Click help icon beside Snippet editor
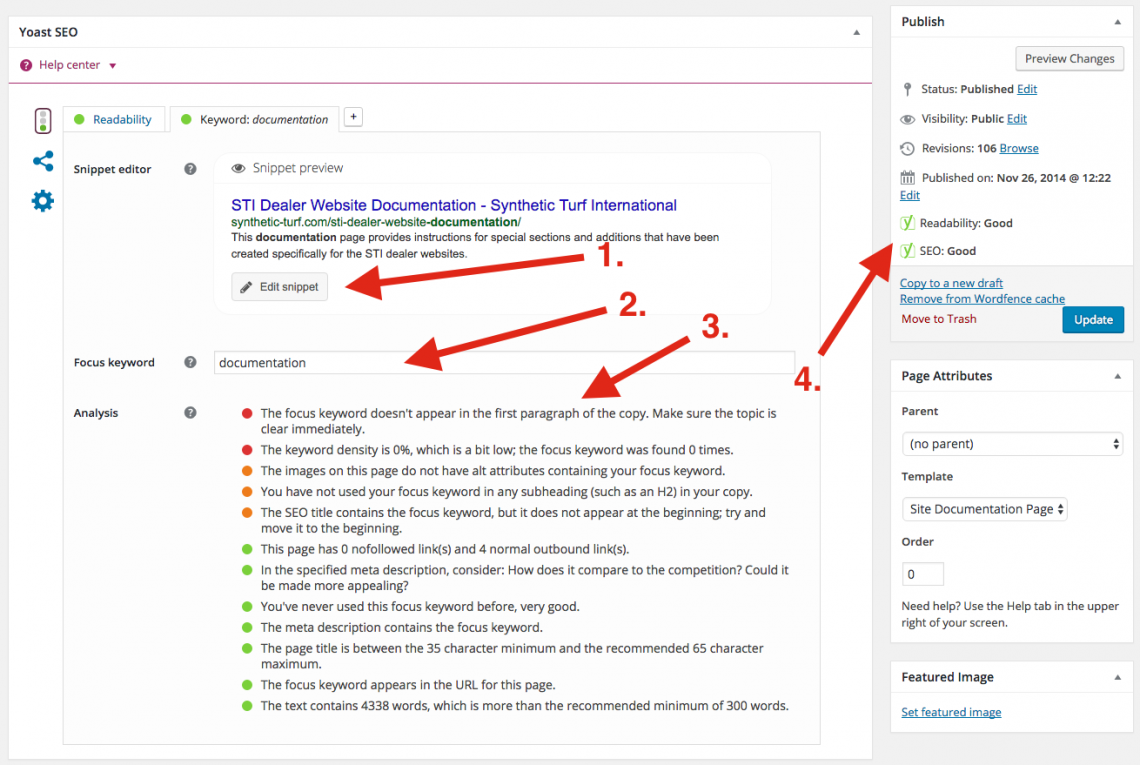This screenshot has width=1140, height=765. pyautogui.click(x=190, y=169)
